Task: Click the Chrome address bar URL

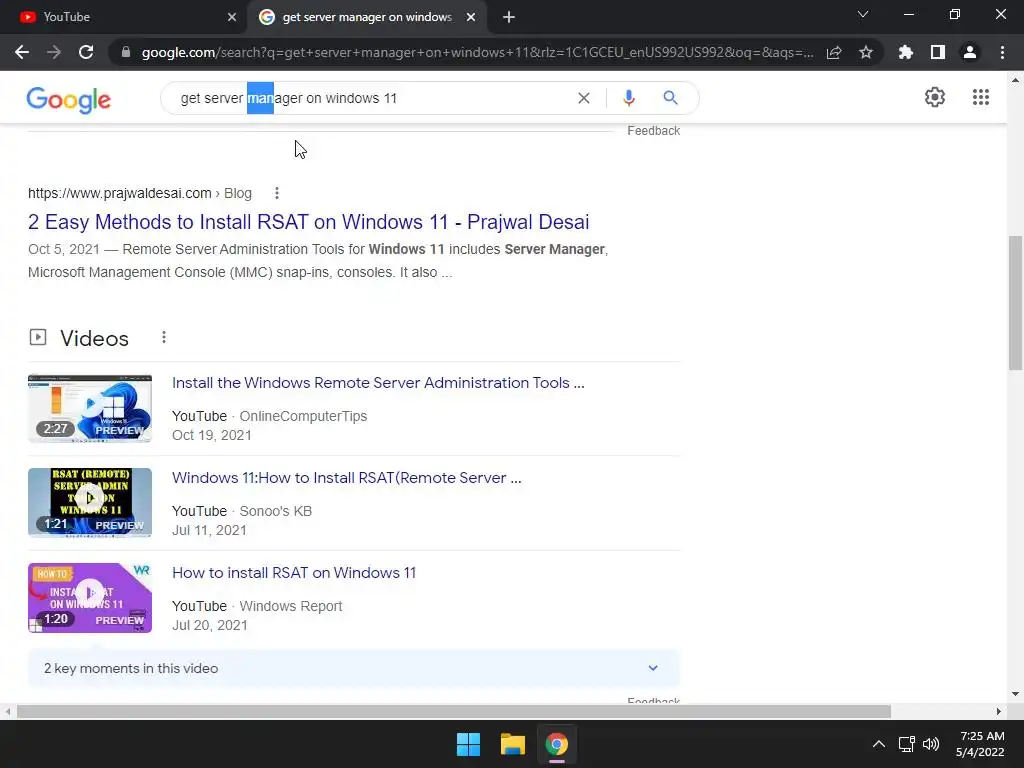Action: 477,52
